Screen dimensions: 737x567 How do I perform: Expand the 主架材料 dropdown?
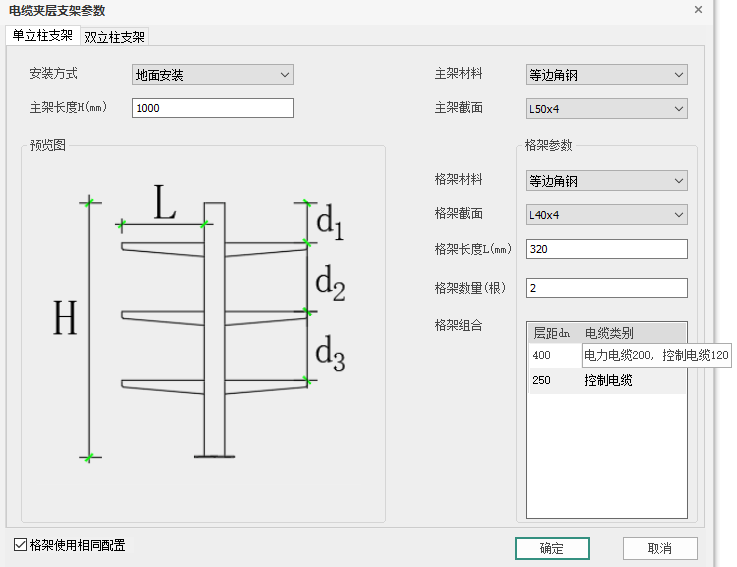click(606, 75)
